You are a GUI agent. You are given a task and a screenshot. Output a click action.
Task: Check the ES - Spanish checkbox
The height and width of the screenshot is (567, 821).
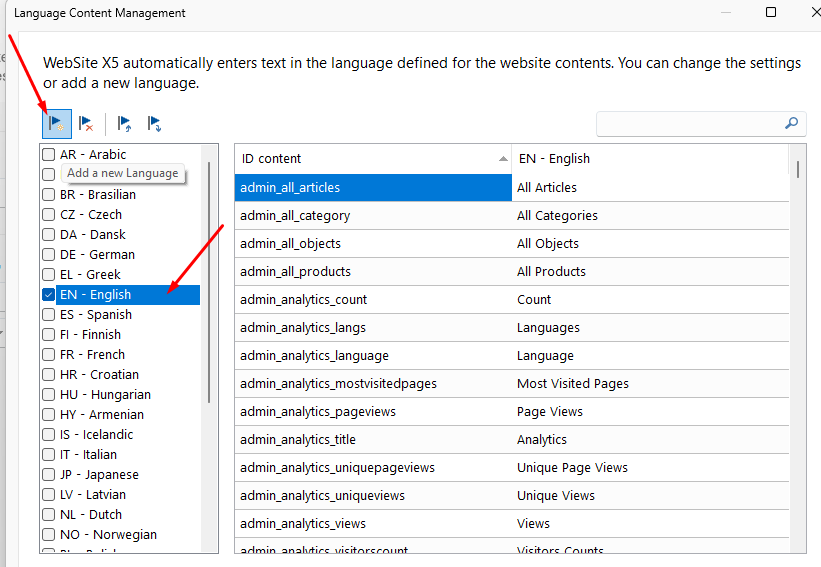[49, 315]
